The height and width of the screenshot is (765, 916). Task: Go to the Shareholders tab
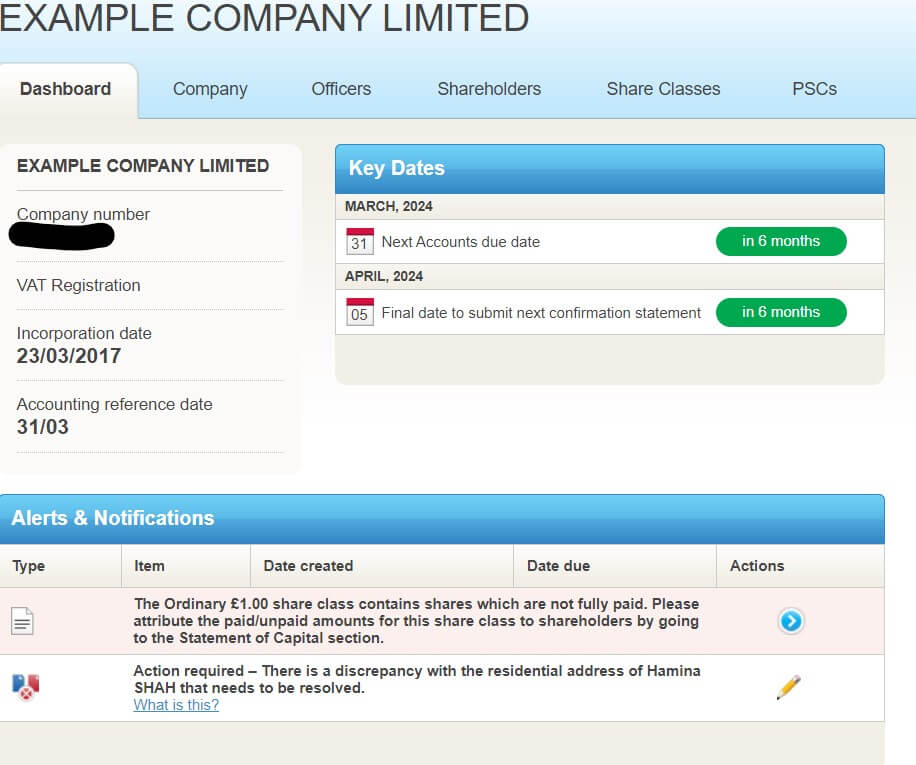[x=489, y=89]
